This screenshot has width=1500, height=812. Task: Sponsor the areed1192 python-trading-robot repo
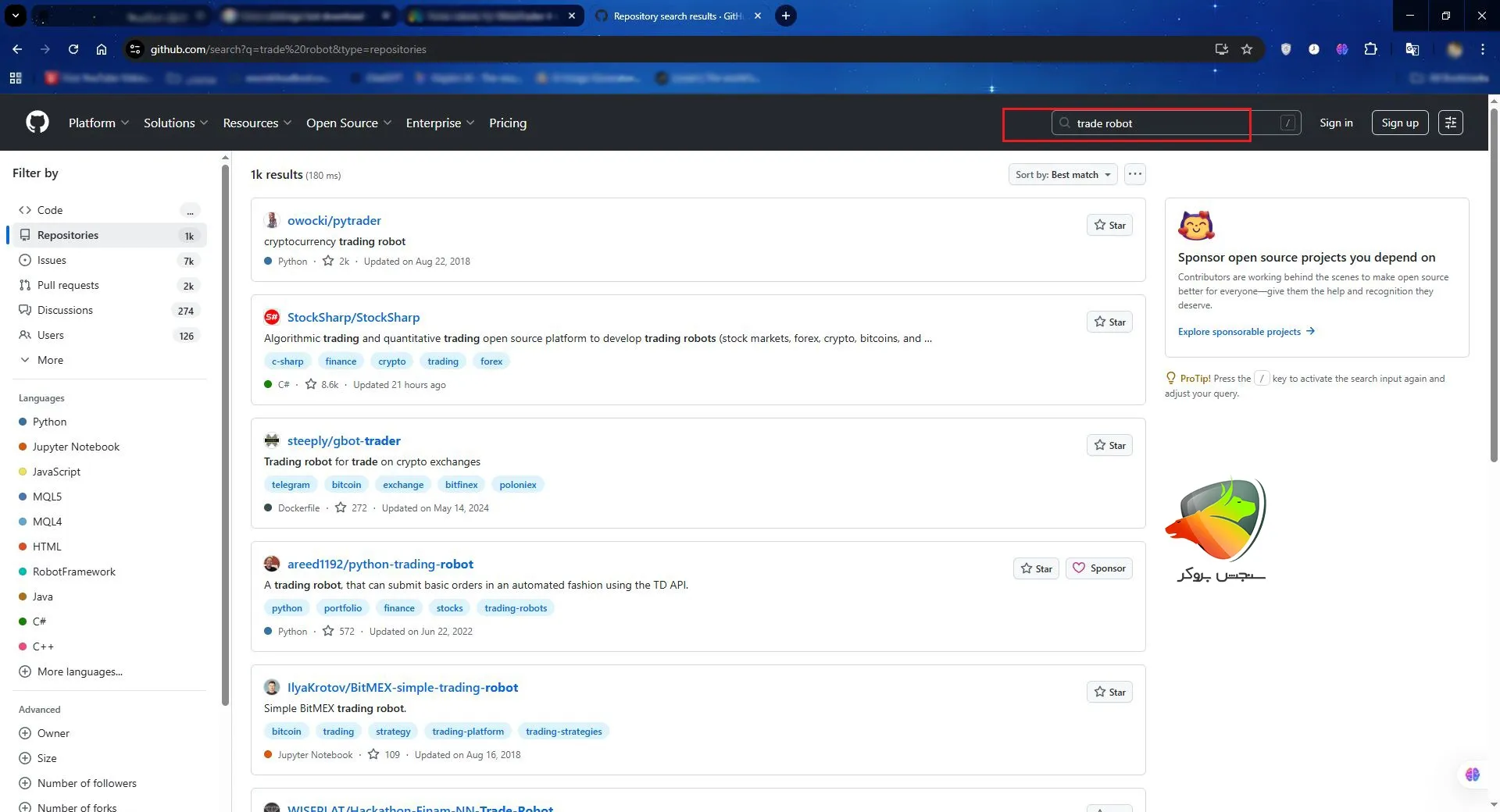point(1098,568)
